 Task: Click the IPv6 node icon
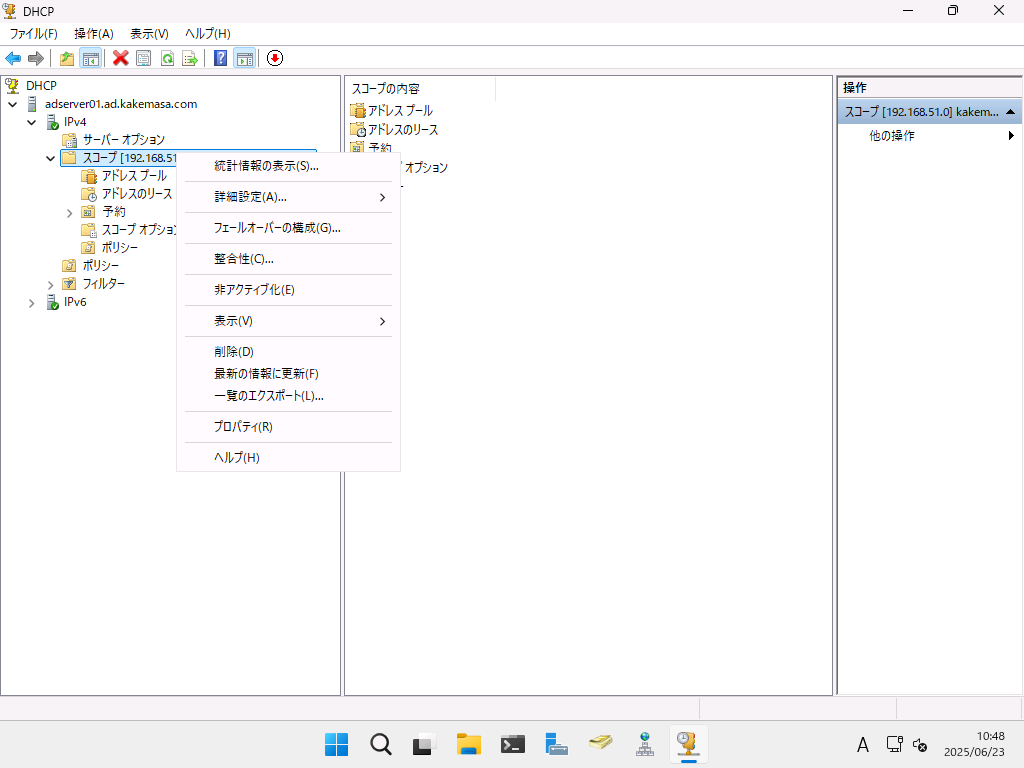[53, 302]
